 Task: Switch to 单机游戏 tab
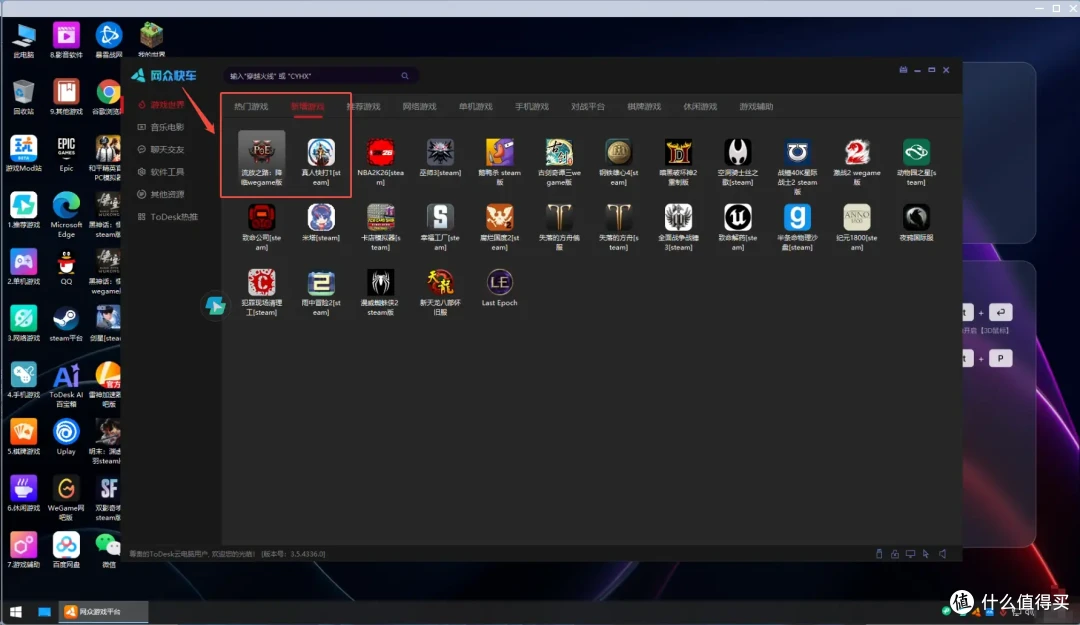[475, 107]
